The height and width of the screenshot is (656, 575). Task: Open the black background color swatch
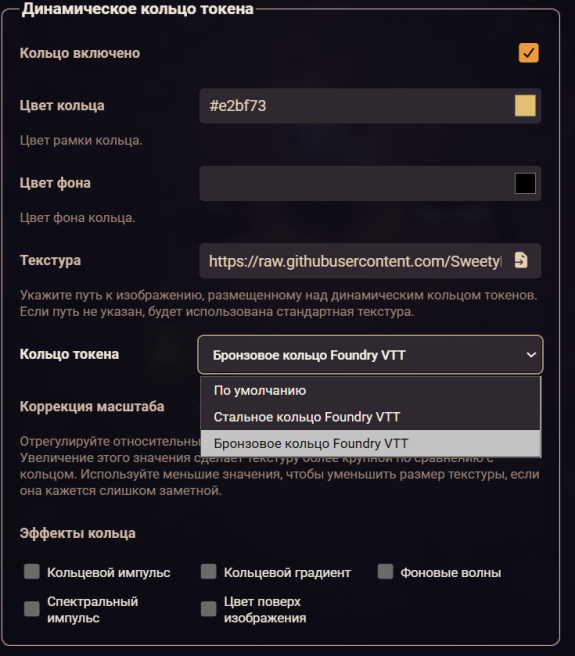pyautogui.click(x=525, y=183)
